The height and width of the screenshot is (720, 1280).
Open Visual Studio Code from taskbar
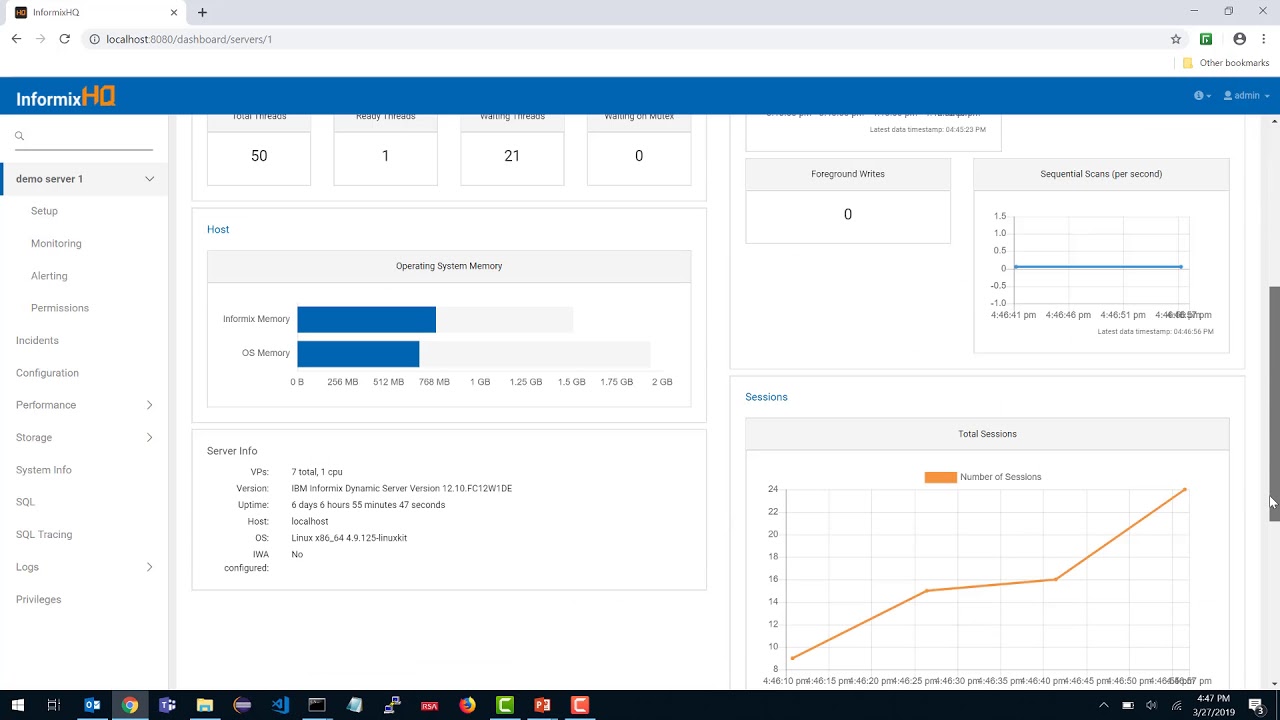click(280, 705)
